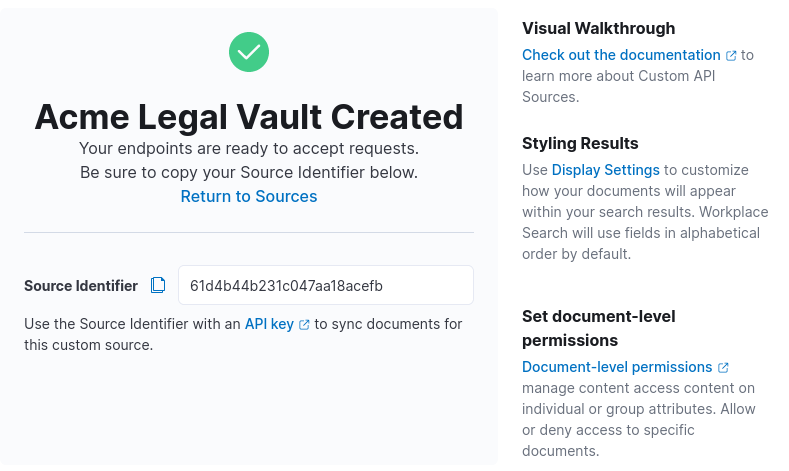
Task: Select the Visual Walkthrough heading
Action: pyautogui.click(x=598, y=28)
